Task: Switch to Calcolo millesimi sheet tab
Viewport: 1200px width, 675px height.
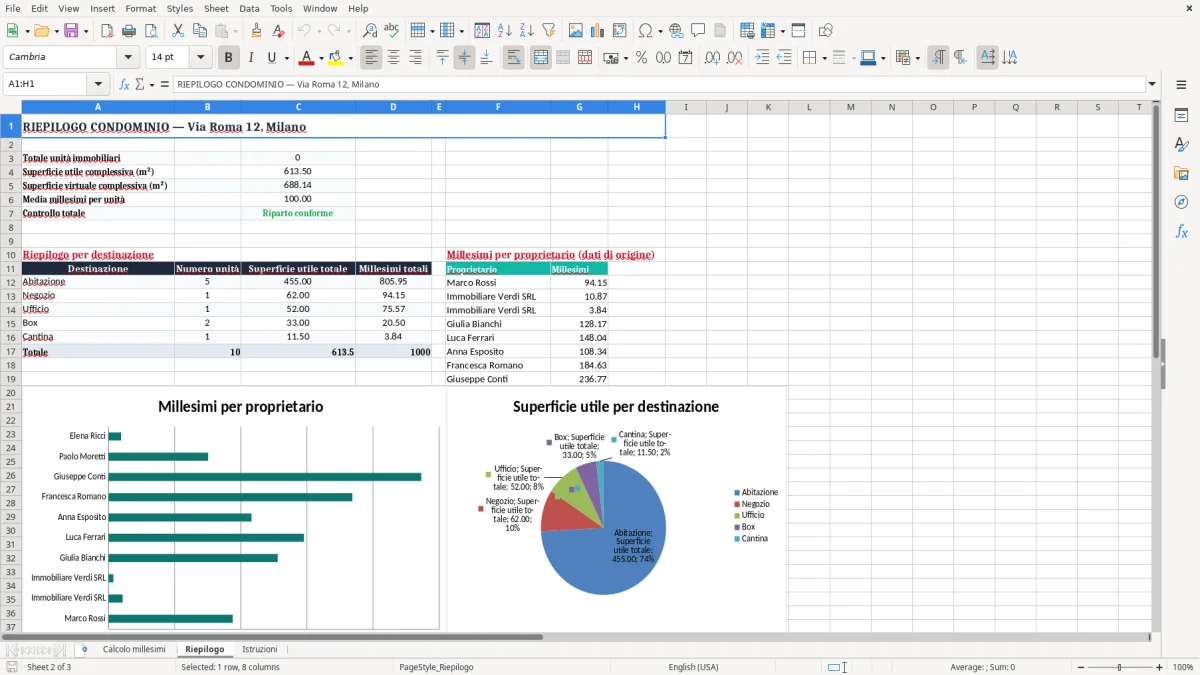Action: point(134,649)
